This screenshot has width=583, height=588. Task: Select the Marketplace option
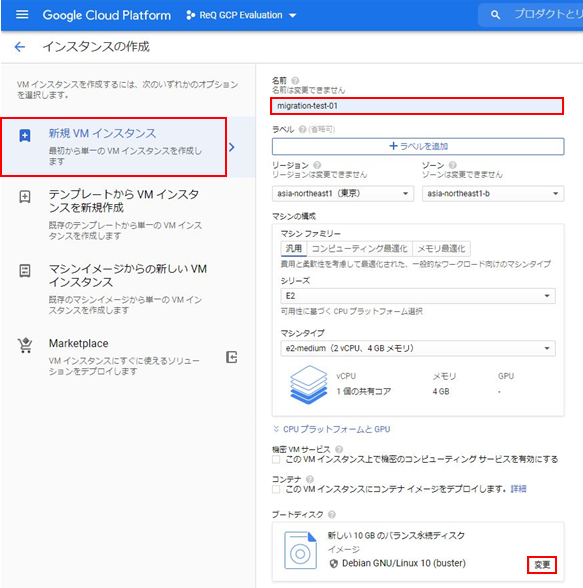127,357
